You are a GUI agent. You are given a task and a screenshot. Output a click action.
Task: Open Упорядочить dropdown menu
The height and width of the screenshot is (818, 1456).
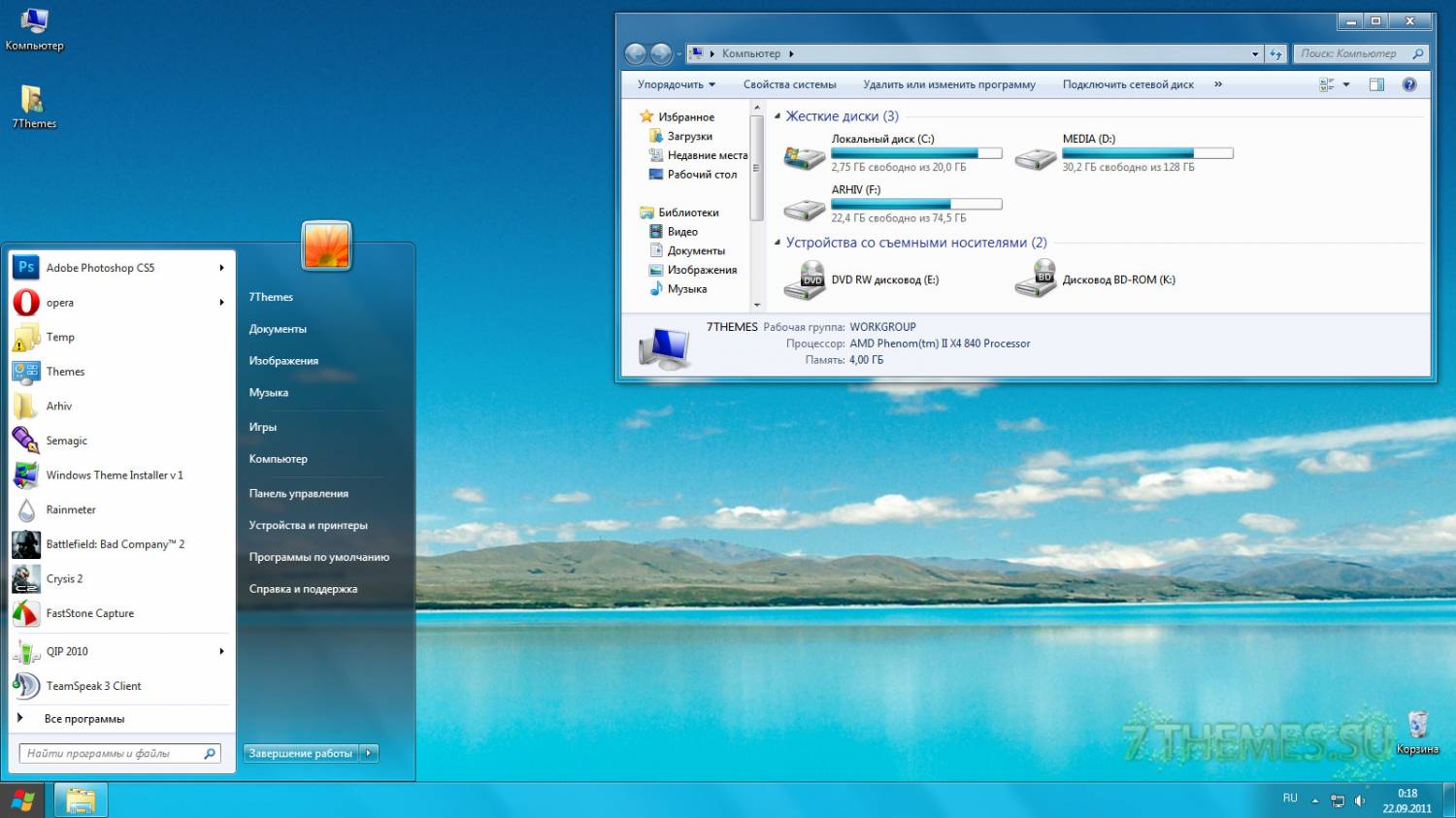tap(677, 84)
